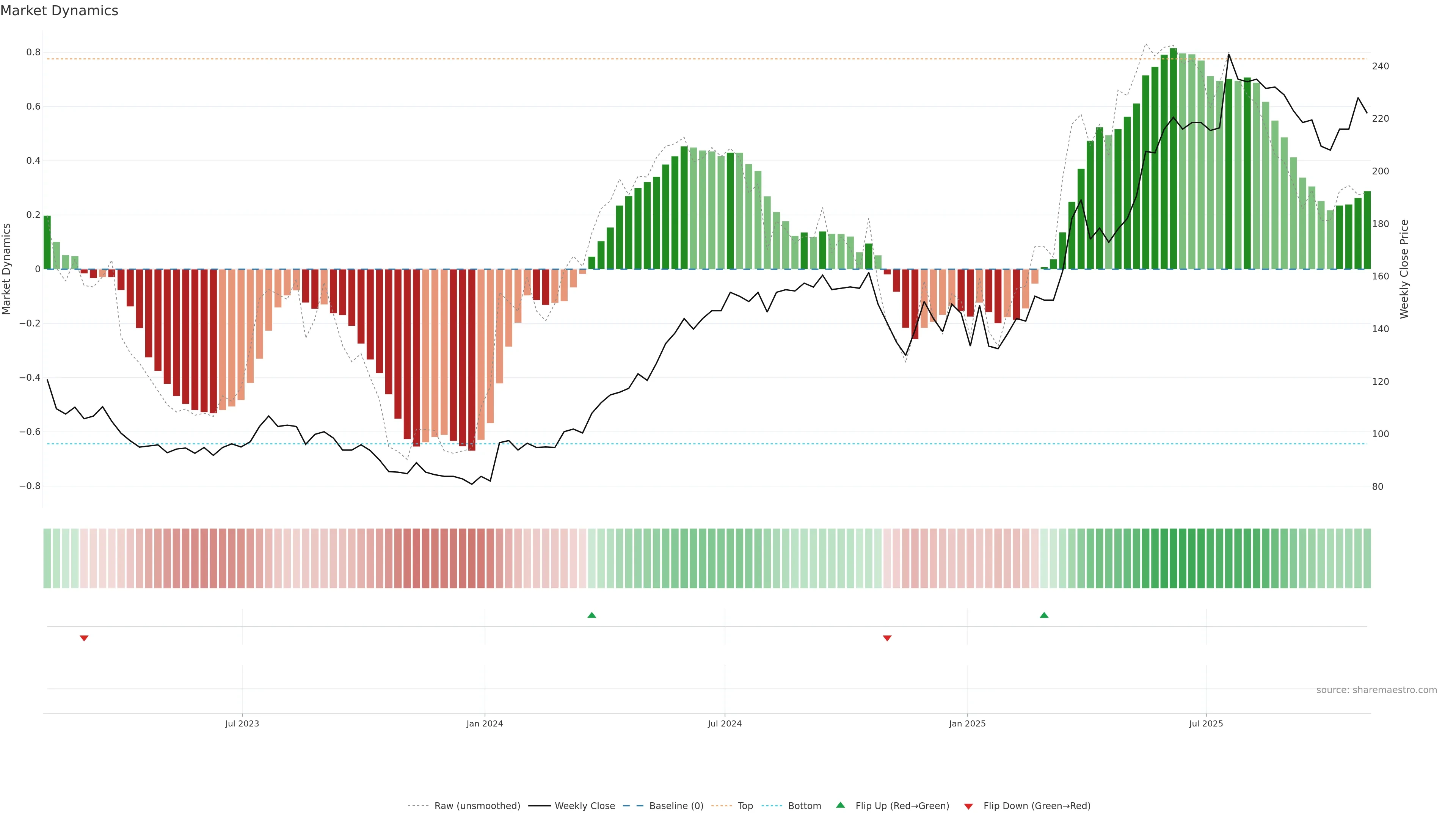The width and height of the screenshot is (1456, 819).
Task: Click the Market Dynamics chart title
Action: coord(60,11)
